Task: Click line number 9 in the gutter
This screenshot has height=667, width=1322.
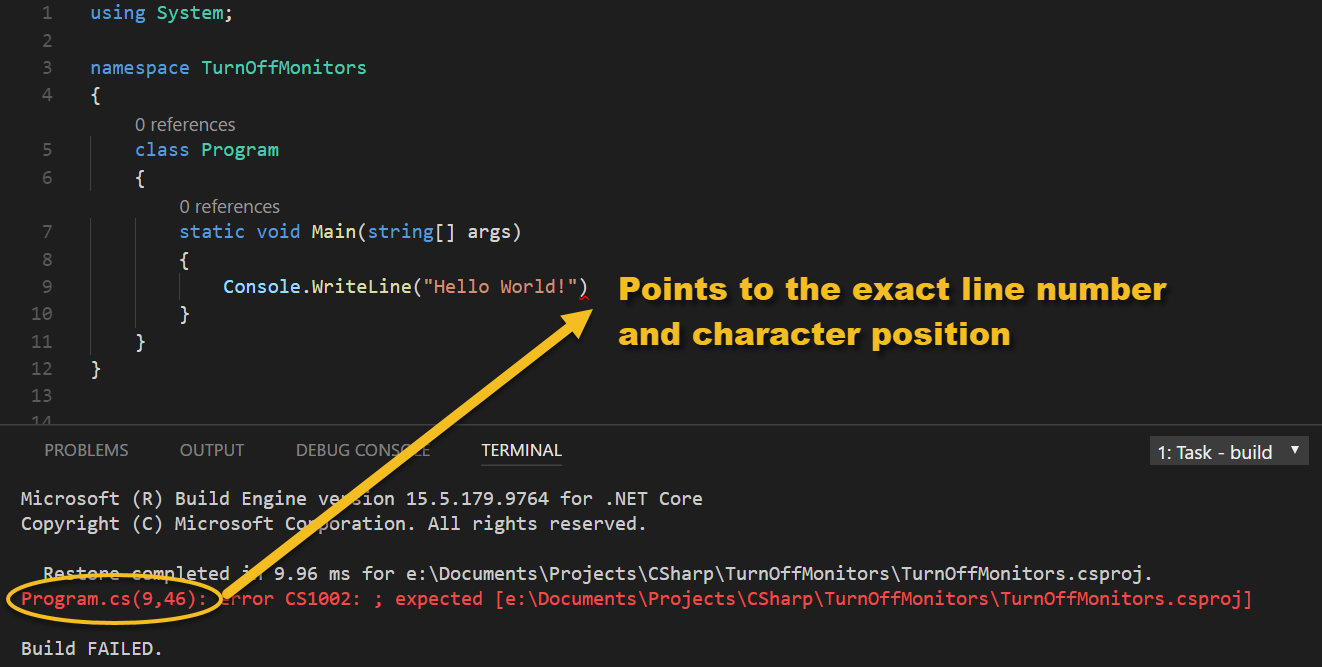Action: click(x=47, y=287)
